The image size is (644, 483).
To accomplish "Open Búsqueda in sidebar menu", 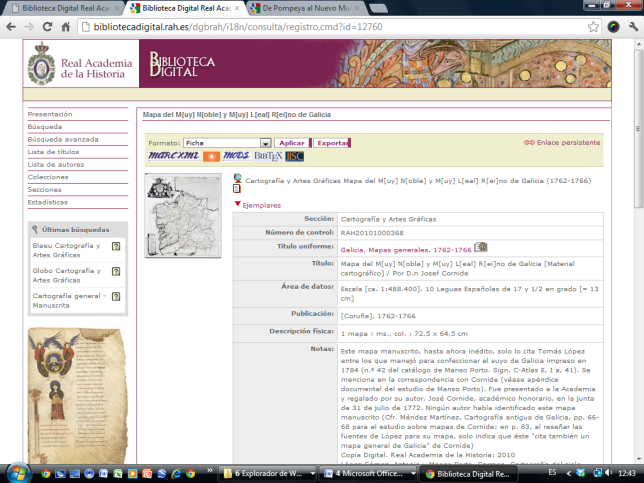I will 45,126.
